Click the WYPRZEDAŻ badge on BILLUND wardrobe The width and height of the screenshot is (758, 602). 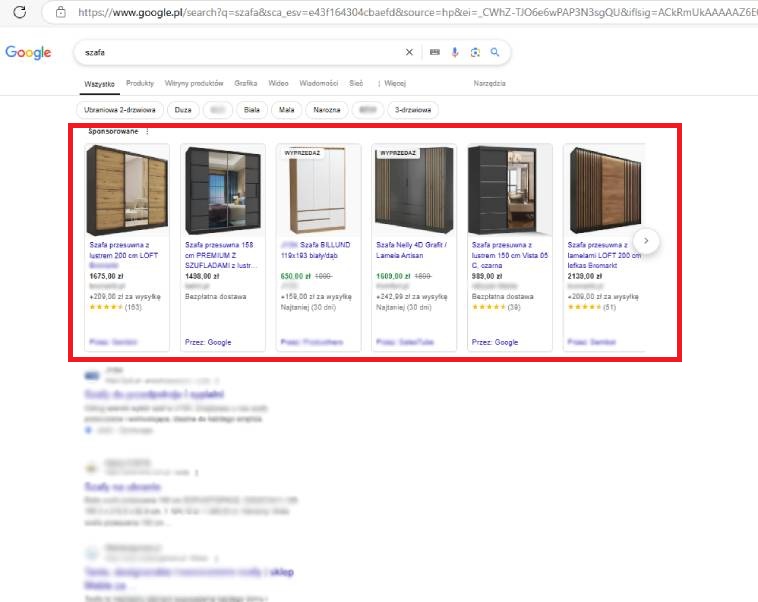point(302,153)
